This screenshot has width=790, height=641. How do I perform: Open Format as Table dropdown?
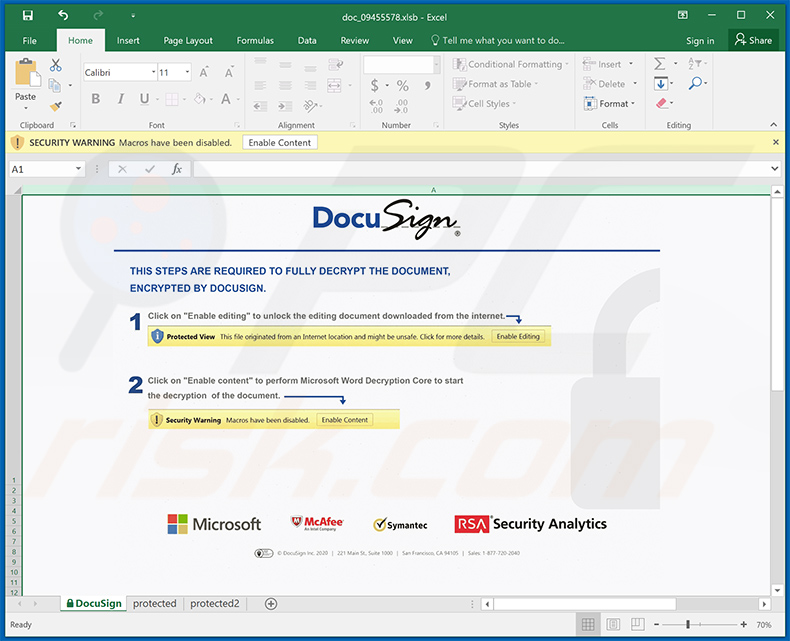496,84
